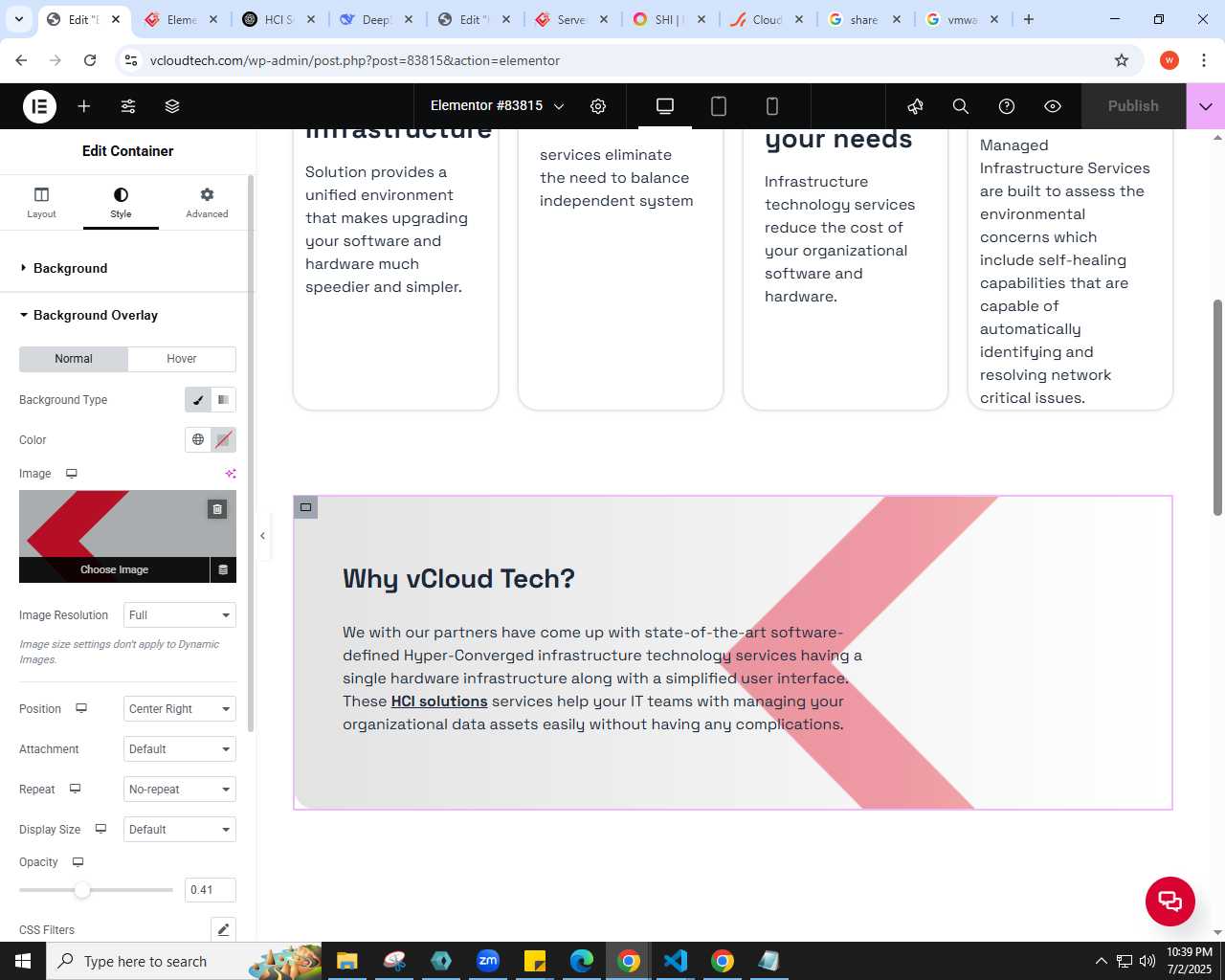Select container handle on Why vCloud section
Image resolution: width=1225 pixels, height=980 pixels.
click(x=306, y=507)
